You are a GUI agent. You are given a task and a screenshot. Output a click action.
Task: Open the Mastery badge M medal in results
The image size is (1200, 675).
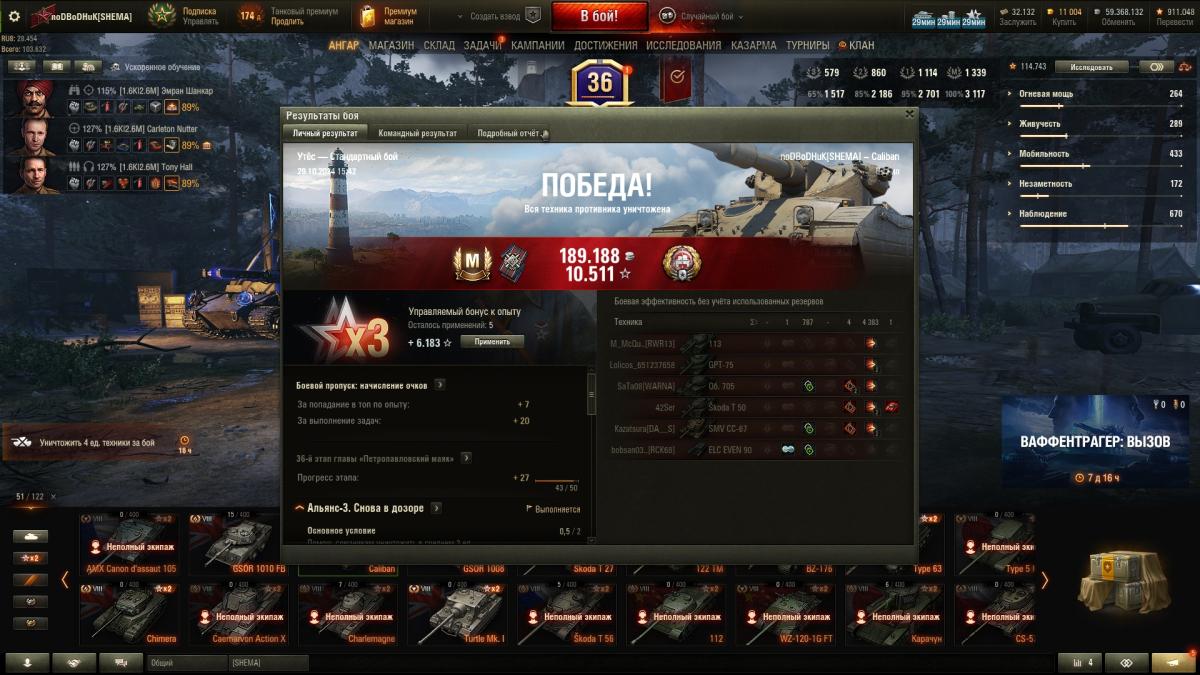point(472,262)
